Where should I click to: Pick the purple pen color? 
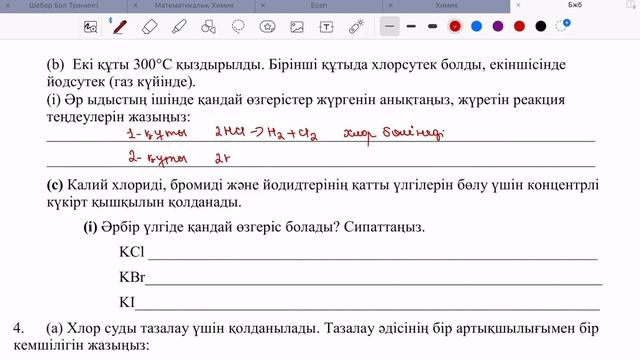click(498, 27)
